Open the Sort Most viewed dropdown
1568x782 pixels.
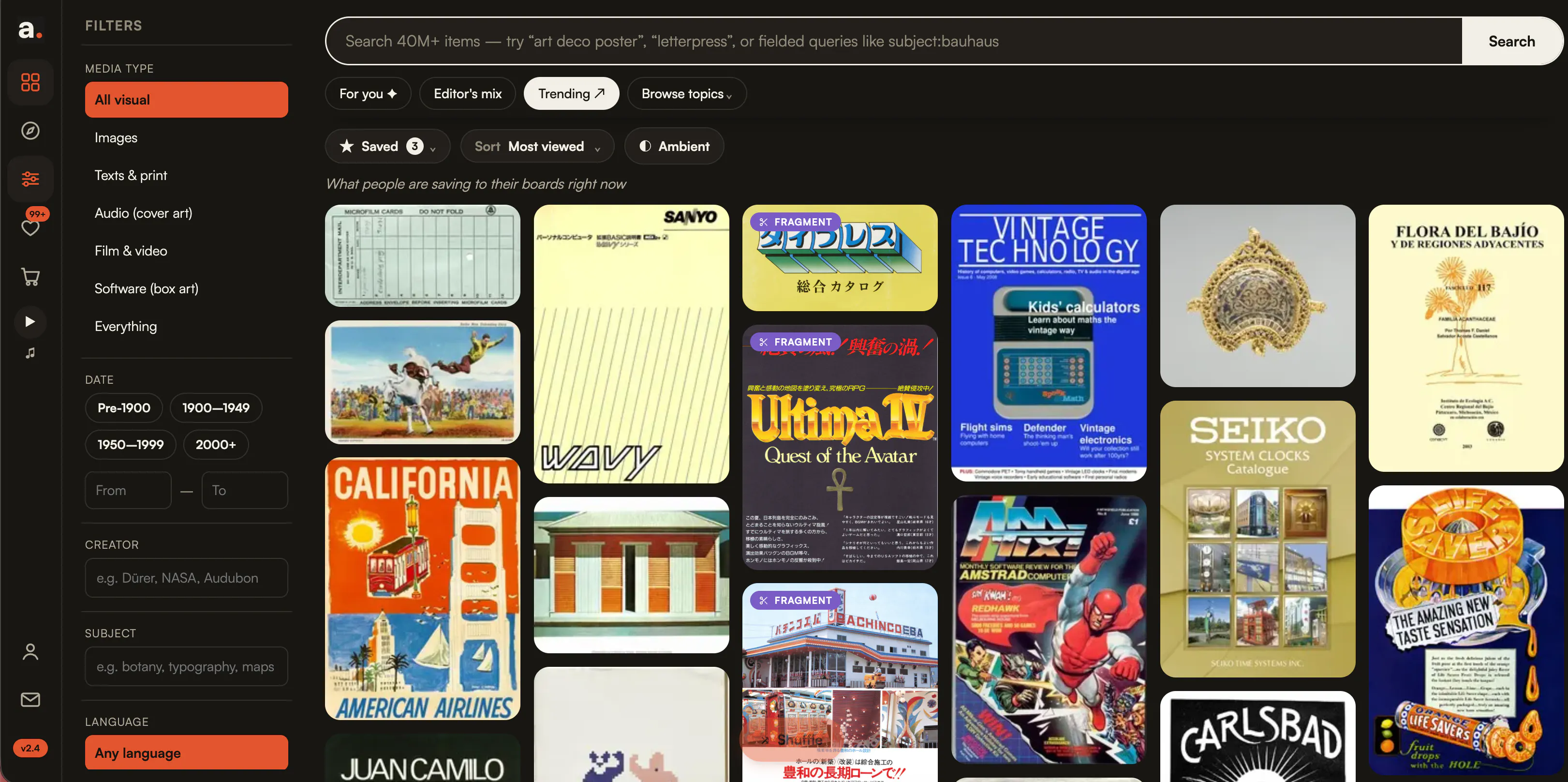click(x=537, y=146)
